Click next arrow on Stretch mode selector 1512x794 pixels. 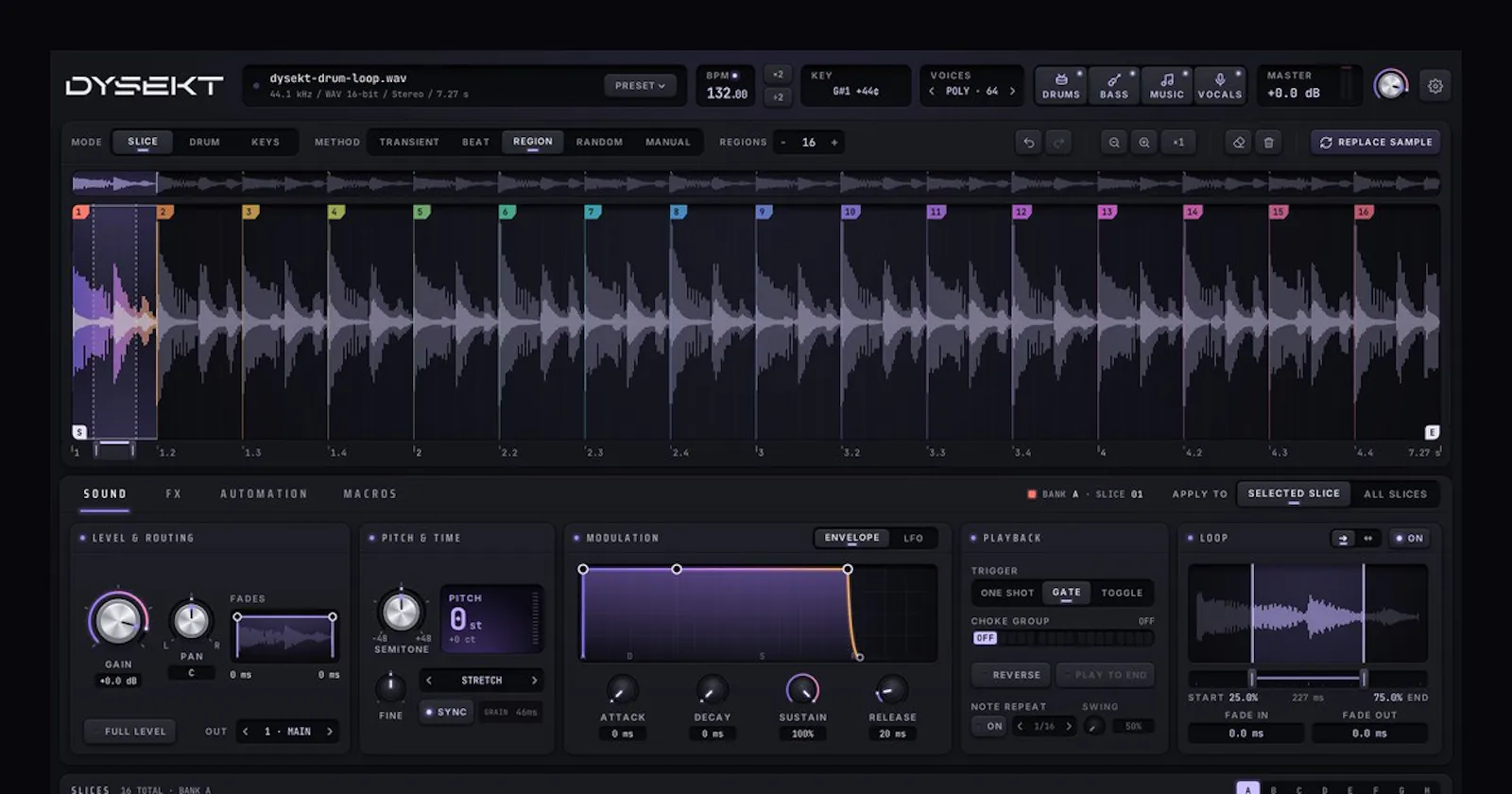tap(534, 681)
